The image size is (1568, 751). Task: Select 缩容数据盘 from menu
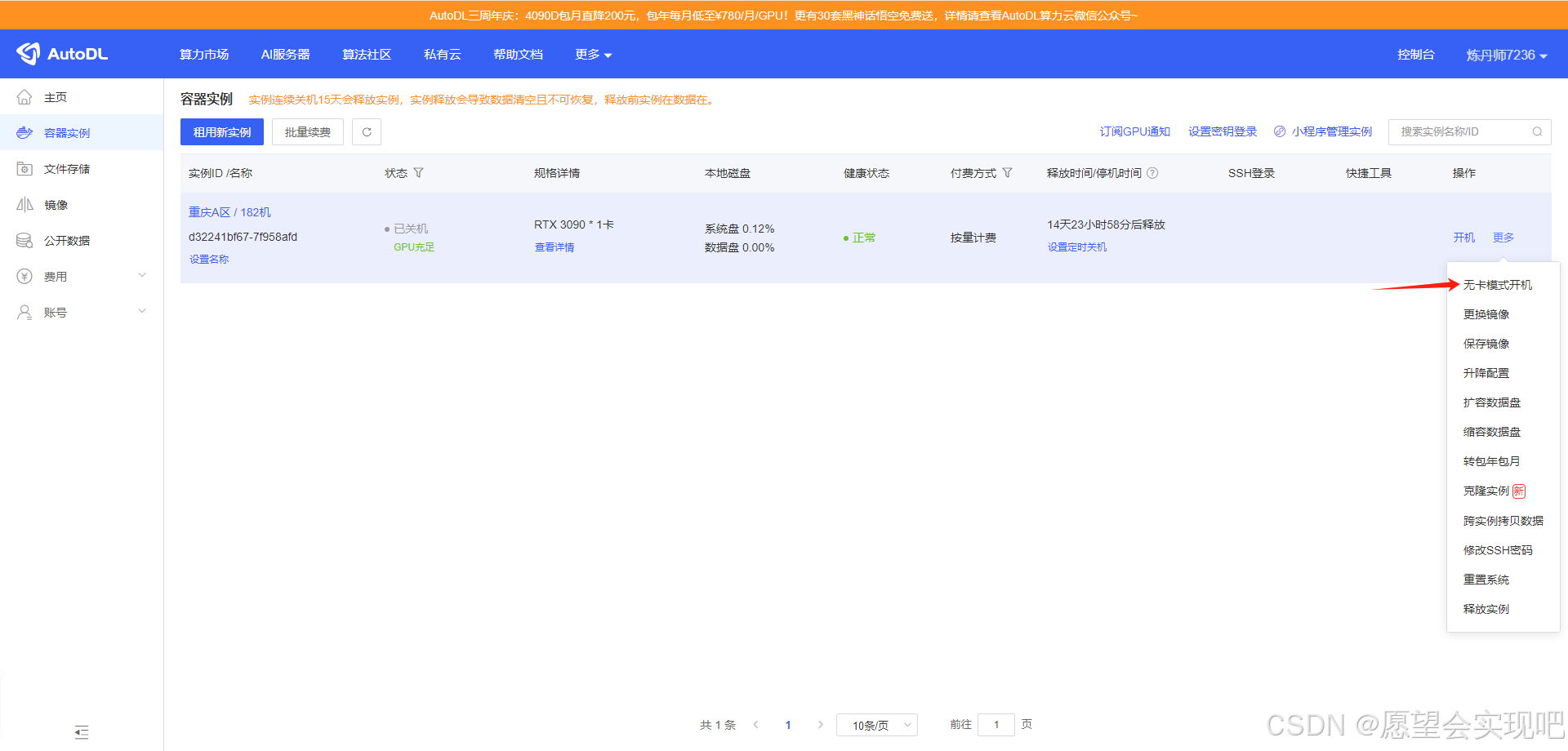coord(1492,432)
